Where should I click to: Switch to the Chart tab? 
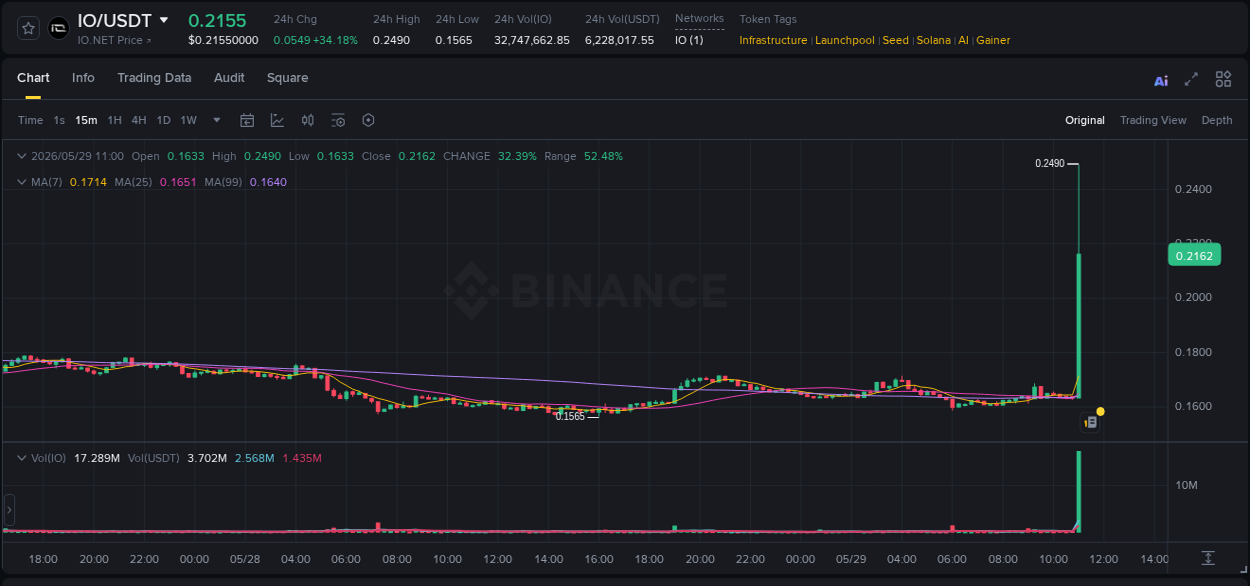33,78
